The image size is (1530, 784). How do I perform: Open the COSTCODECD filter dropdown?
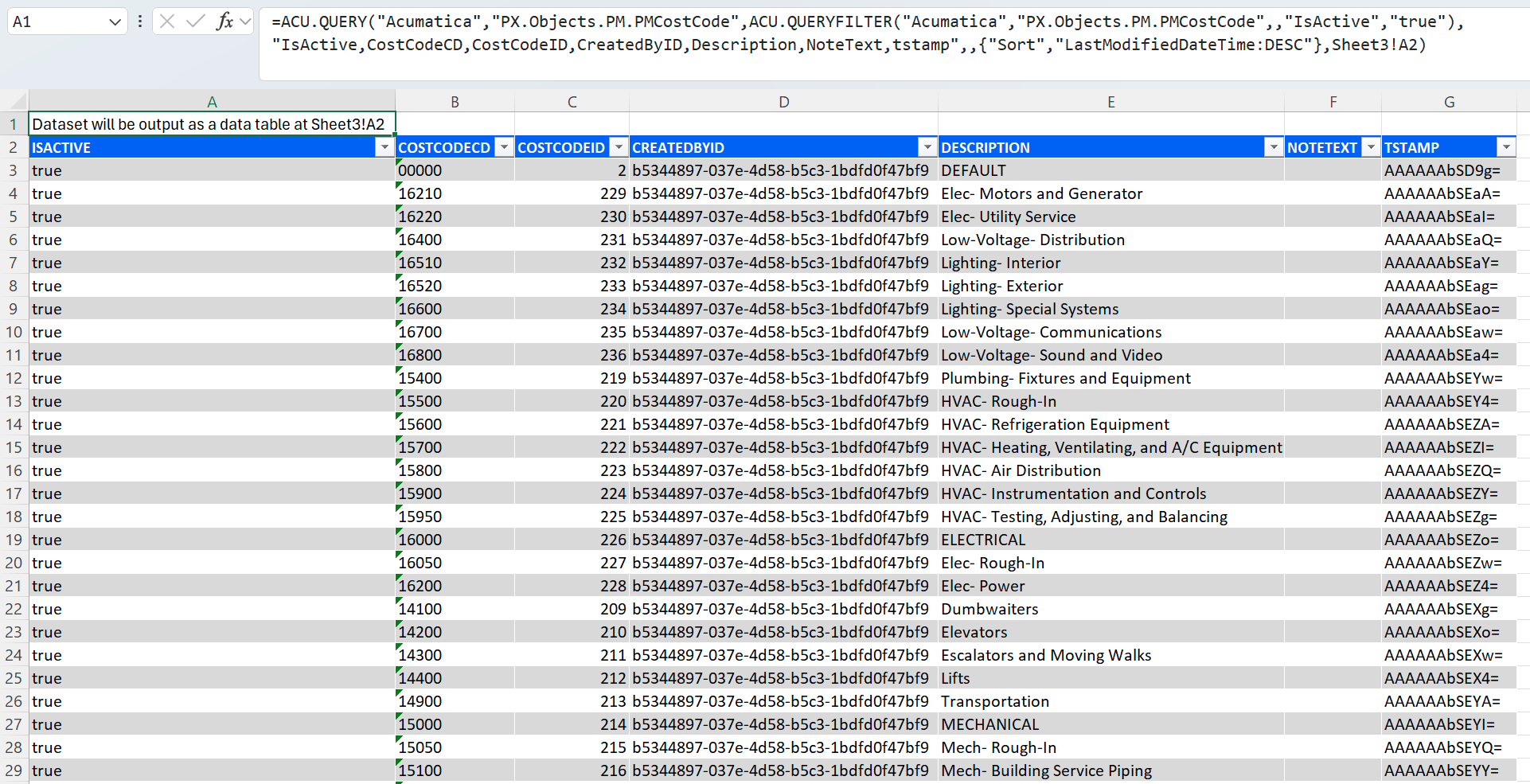coord(504,147)
